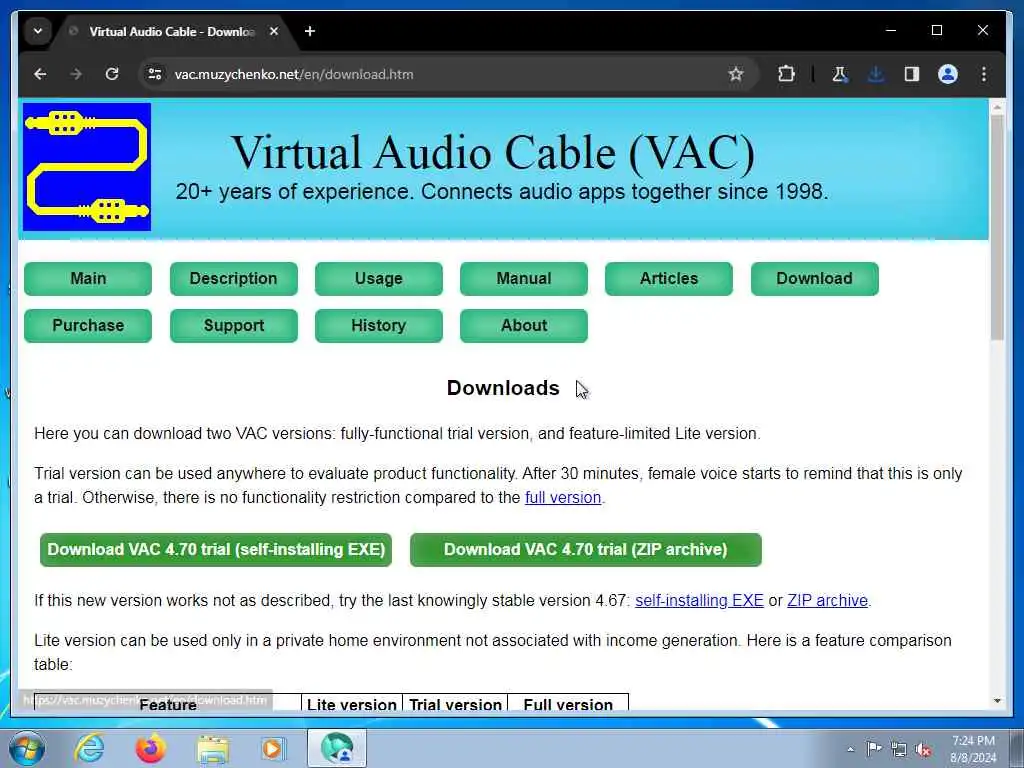
Task: Click the address bar URL field
Action: click(x=444, y=74)
